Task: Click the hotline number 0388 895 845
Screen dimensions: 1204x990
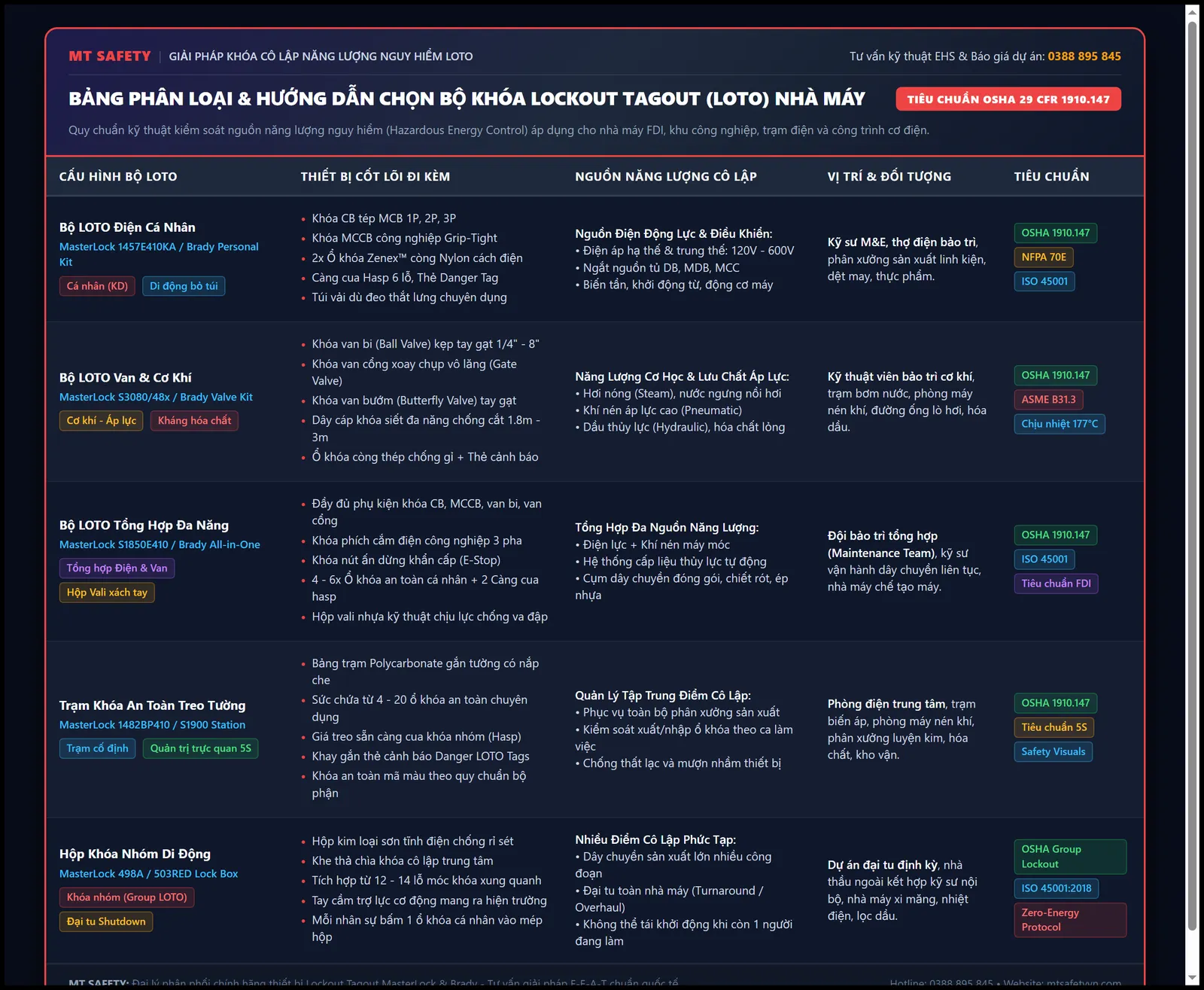Action: point(1084,56)
